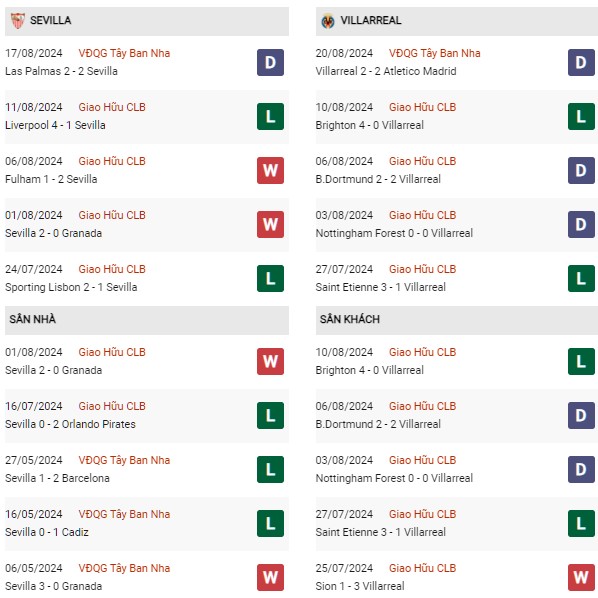The height and width of the screenshot is (598, 598).
Task: Open the VILLARREAL team header
Action: point(457,21)
